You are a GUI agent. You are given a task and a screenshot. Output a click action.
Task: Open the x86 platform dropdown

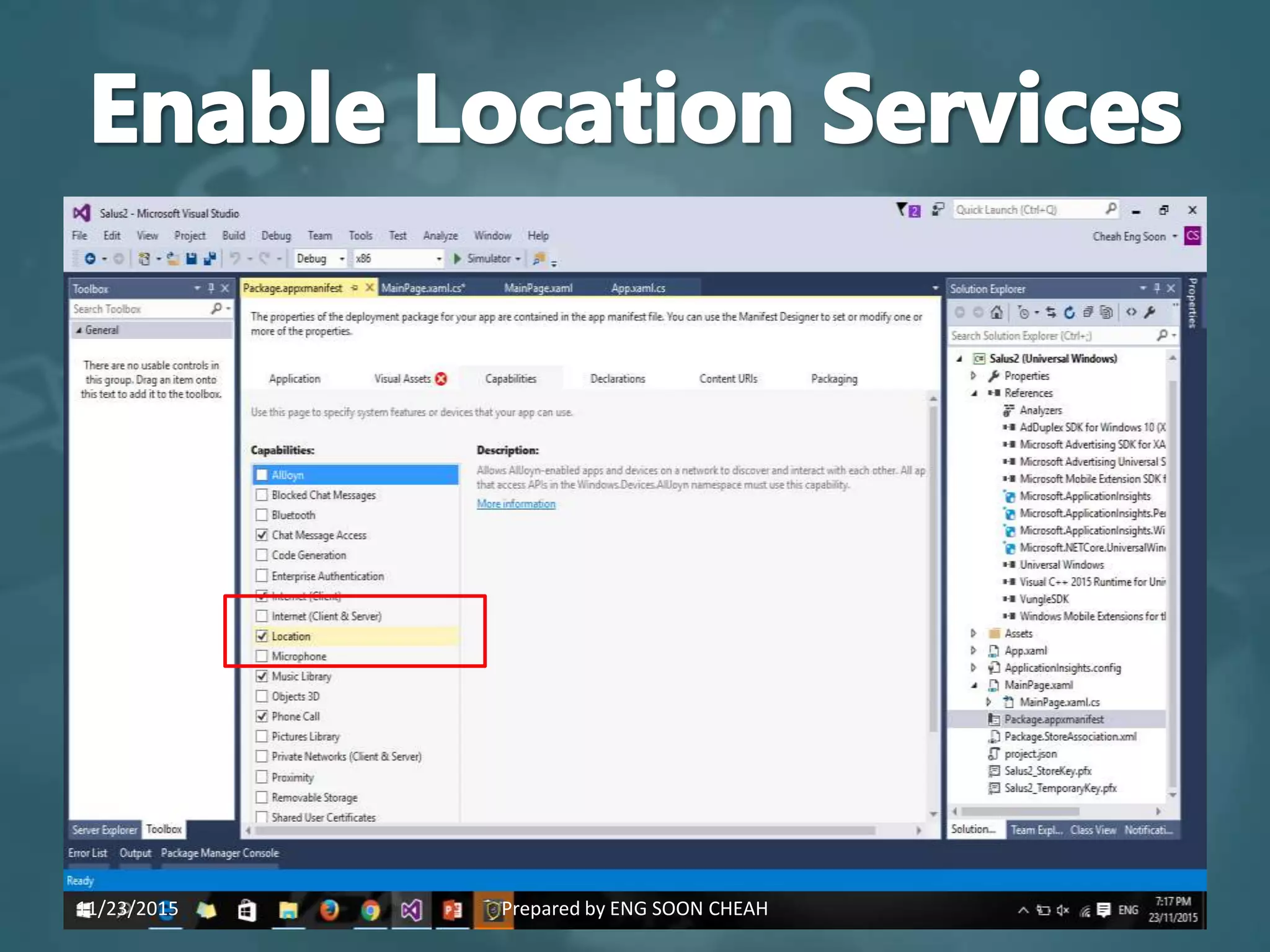tap(438, 259)
